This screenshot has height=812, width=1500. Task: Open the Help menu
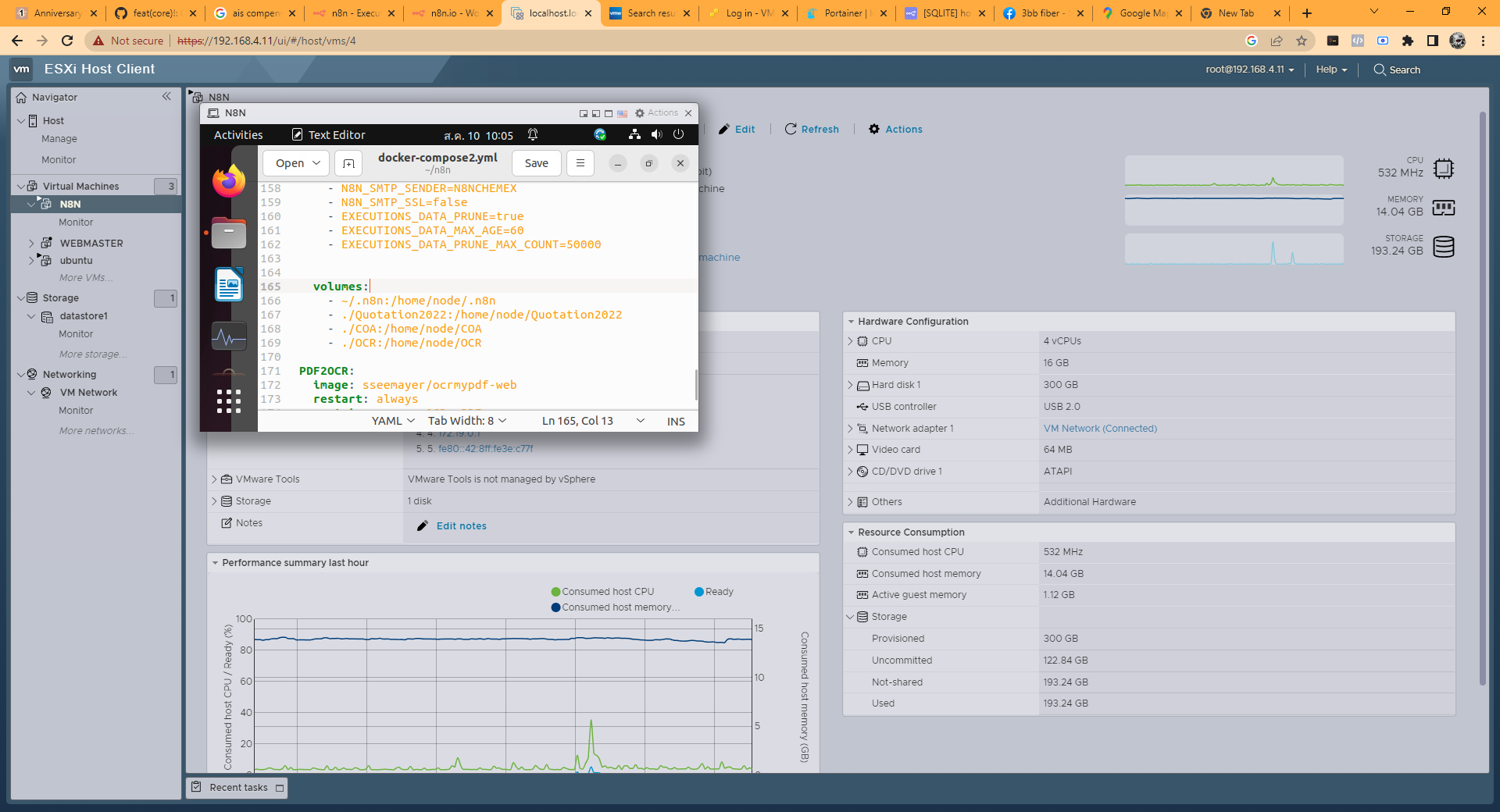[x=1331, y=69]
